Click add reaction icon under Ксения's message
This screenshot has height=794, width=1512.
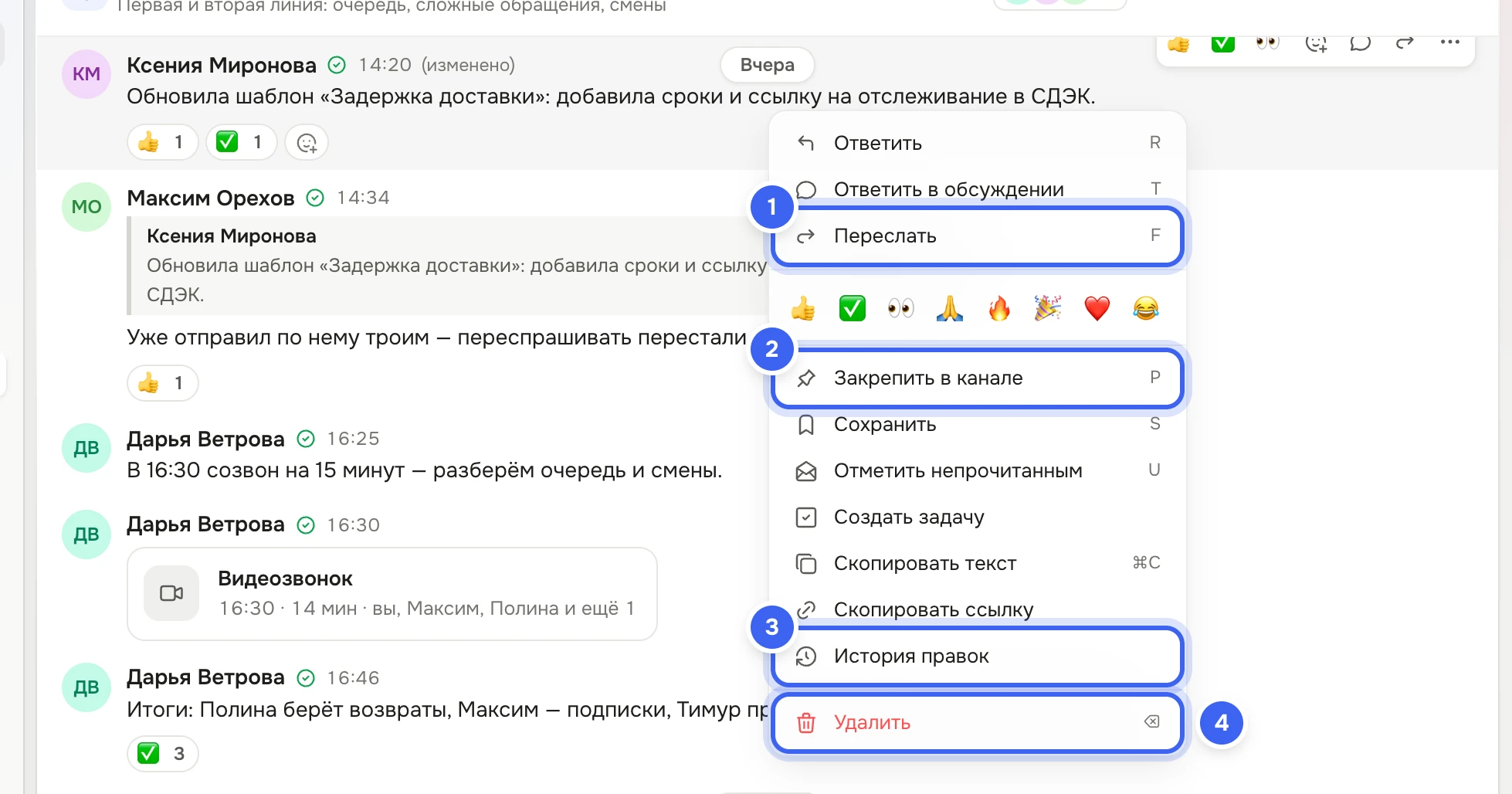coord(307,142)
